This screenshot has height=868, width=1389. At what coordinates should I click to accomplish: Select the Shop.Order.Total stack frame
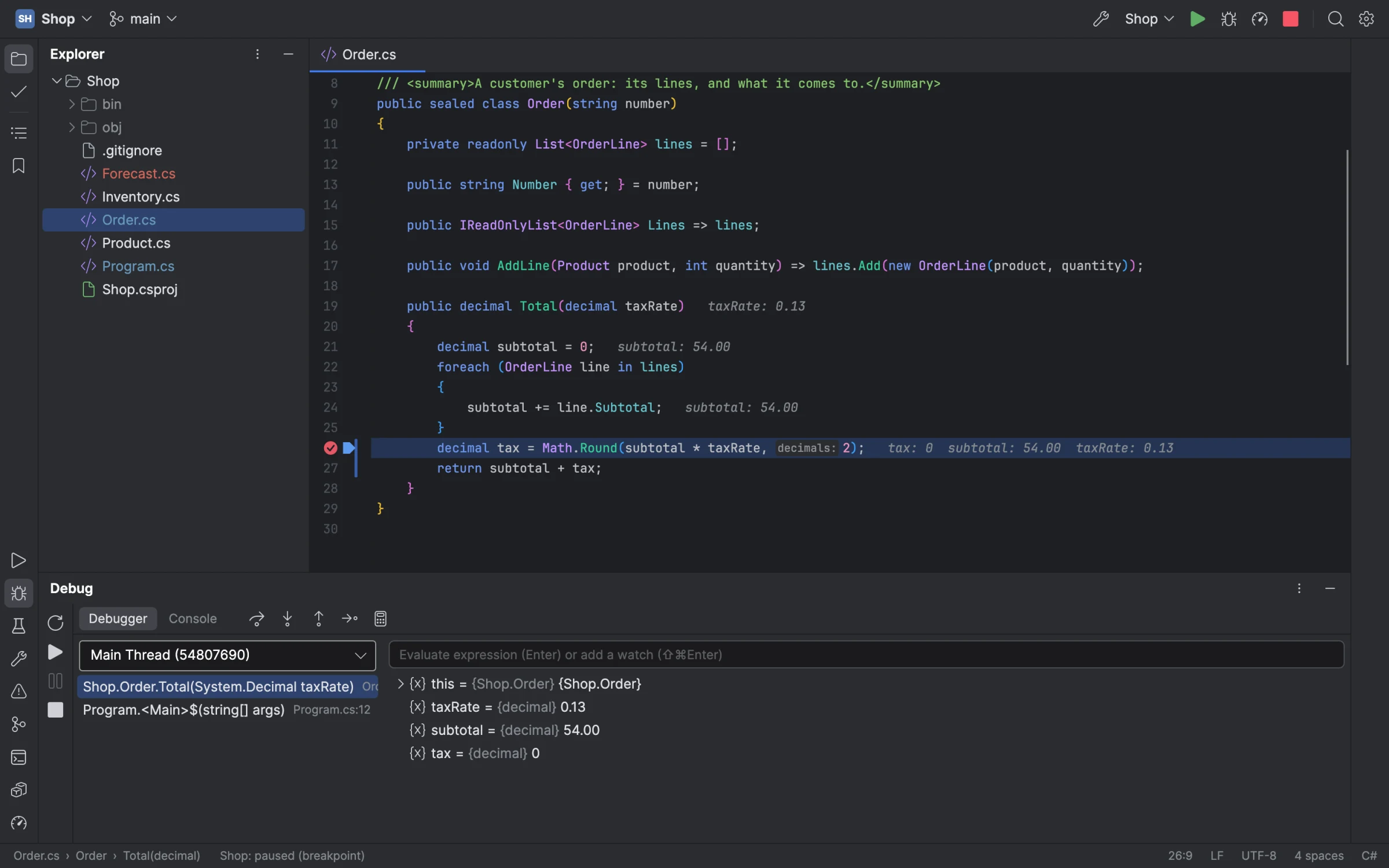tap(227, 687)
